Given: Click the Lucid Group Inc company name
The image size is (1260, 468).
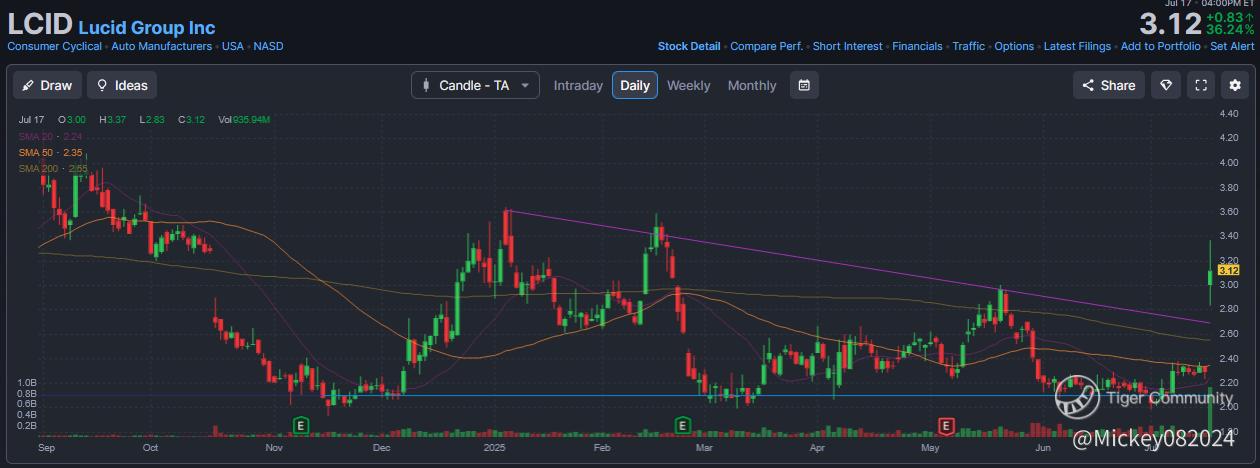Looking at the screenshot, I should point(147,27).
